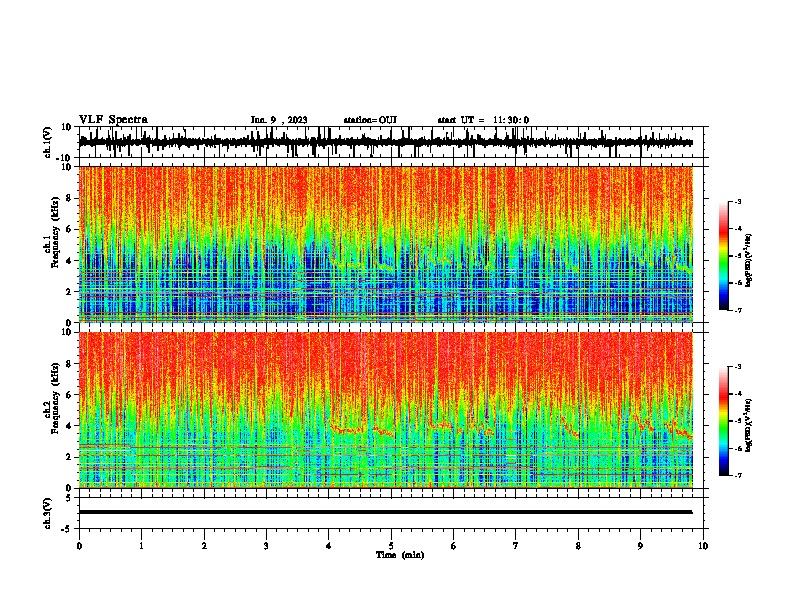The width and height of the screenshot is (792, 612).
Task: Click ch.1 "Frequency (kHz)" axis label
Action: 56,233
